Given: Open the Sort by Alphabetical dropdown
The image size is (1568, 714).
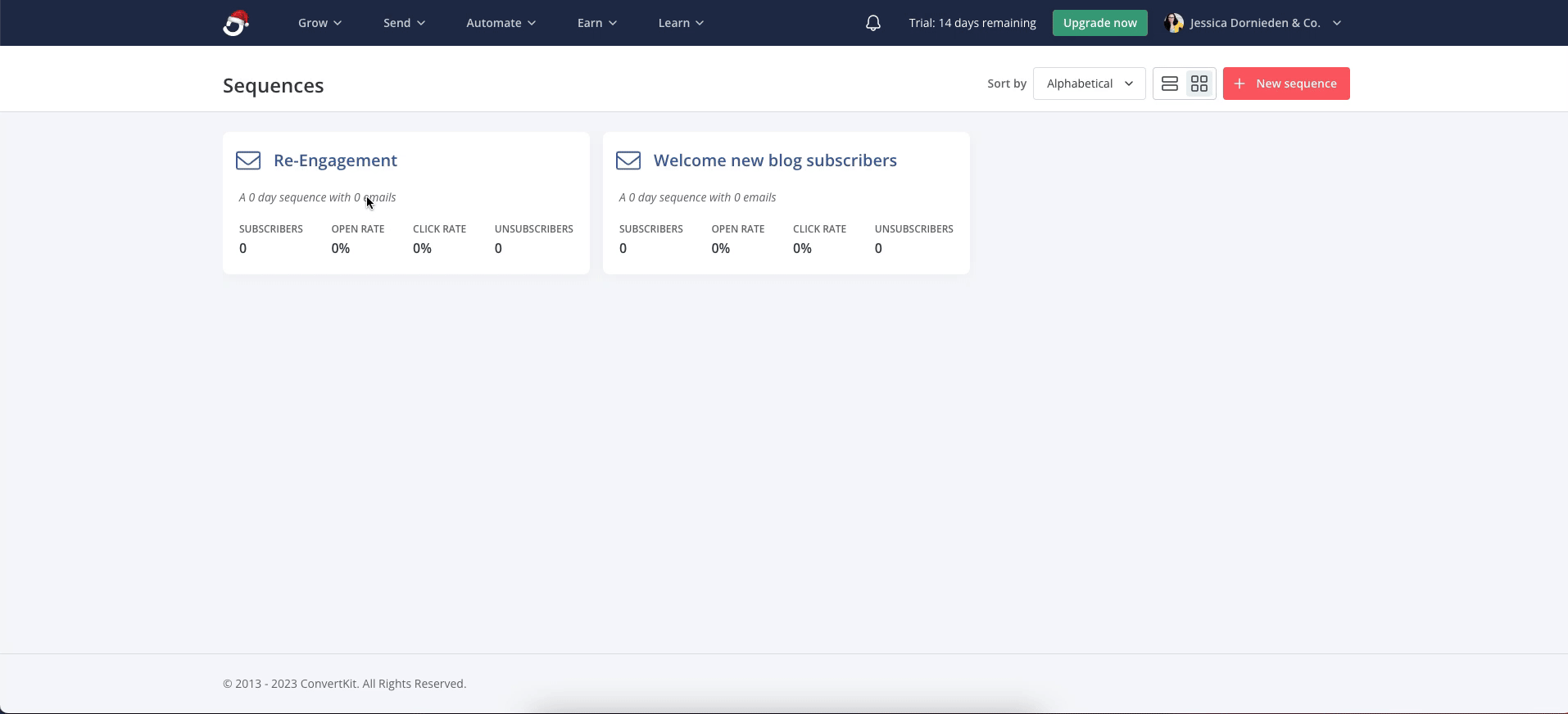Looking at the screenshot, I should click(1090, 84).
